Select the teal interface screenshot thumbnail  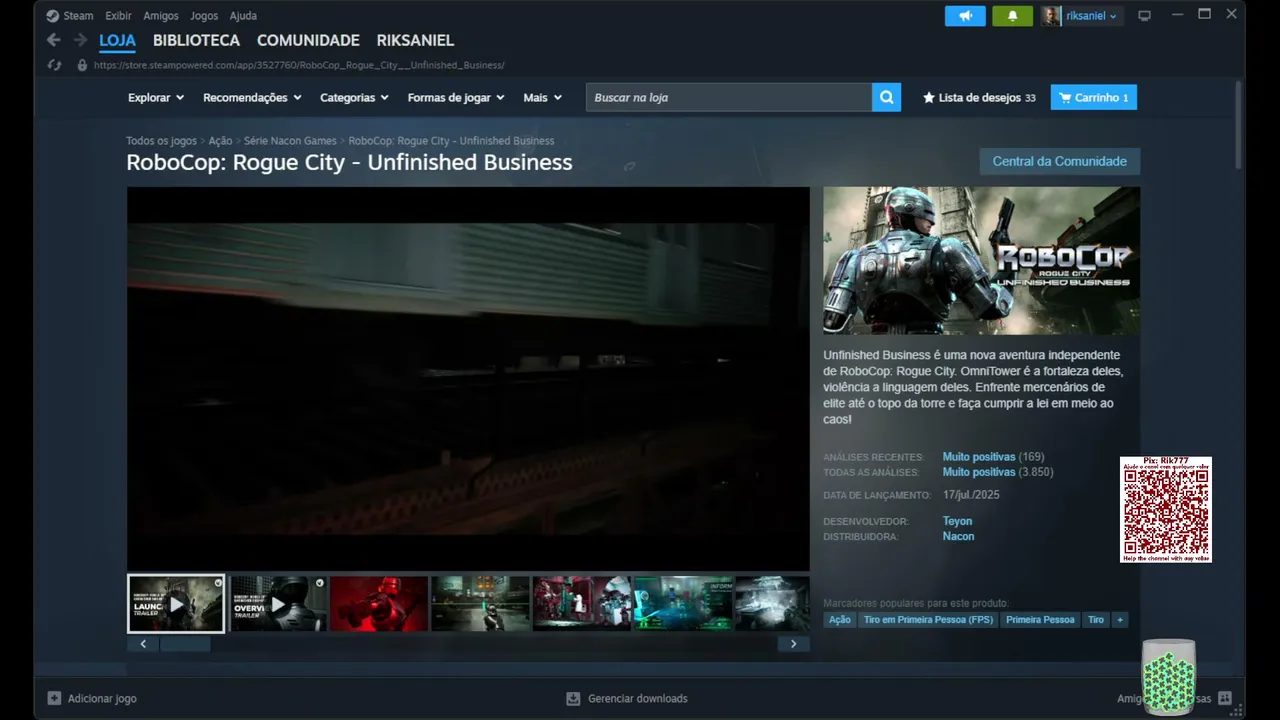click(x=682, y=604)
